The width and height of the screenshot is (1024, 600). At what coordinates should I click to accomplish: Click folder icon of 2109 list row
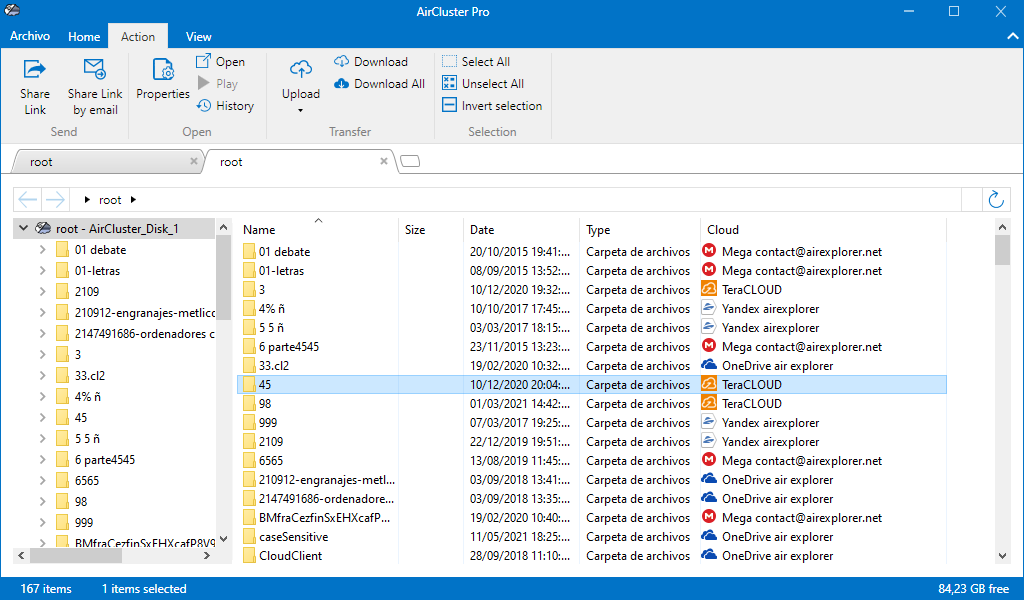pyautogui.click(x=249, y=441)
